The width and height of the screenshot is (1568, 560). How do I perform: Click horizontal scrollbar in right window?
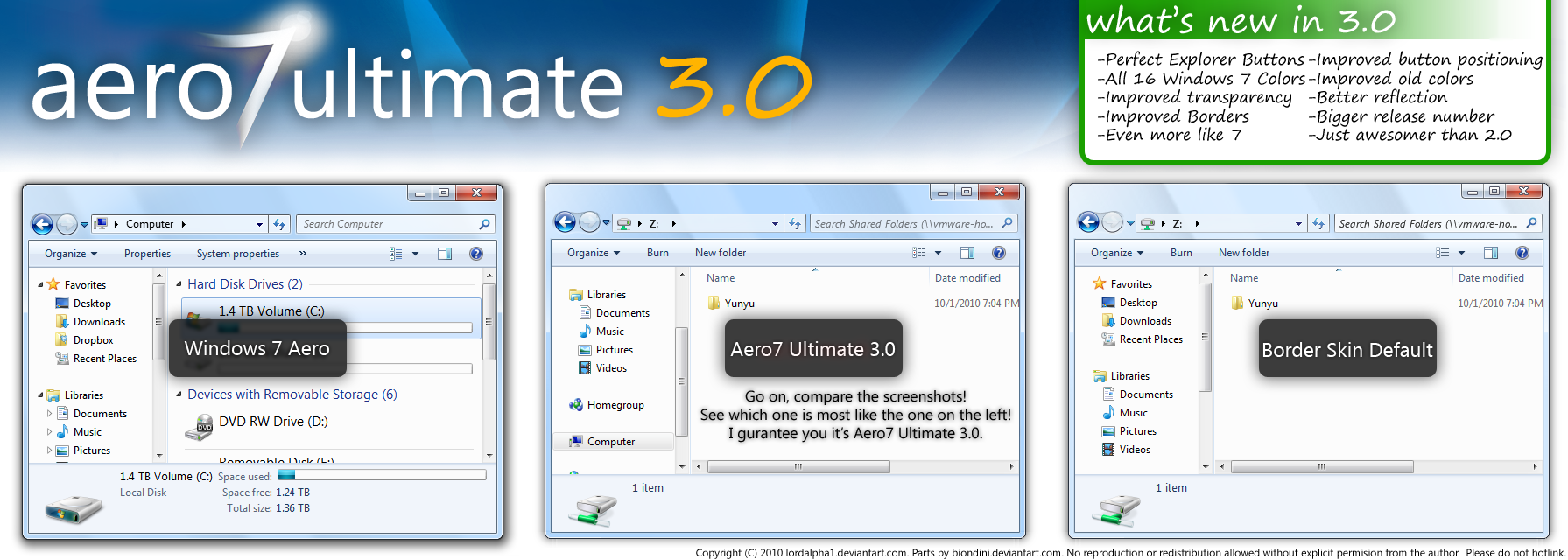[x=1322, y=466]
